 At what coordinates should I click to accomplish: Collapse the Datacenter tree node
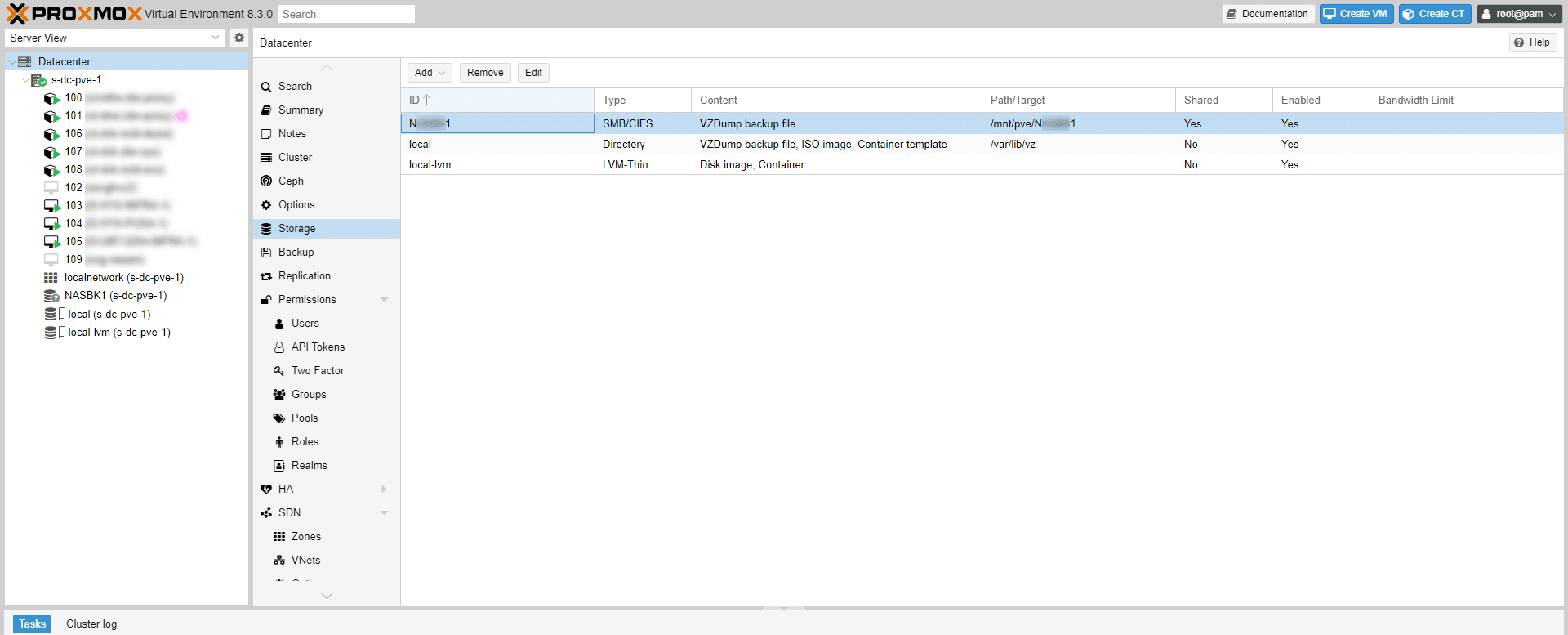click(x=11, y=62)
